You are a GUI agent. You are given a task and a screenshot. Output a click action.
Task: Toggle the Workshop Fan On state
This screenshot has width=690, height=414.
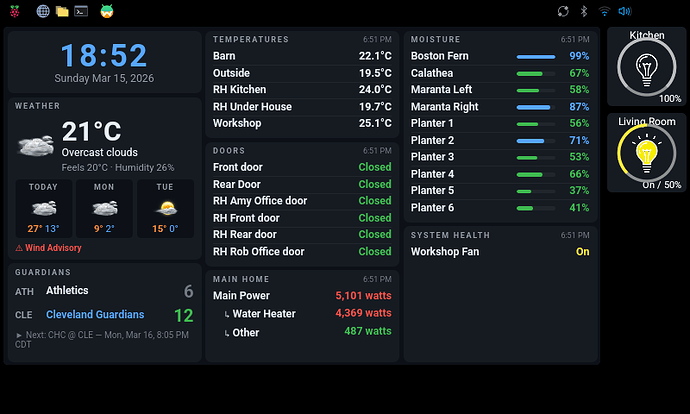582,252
